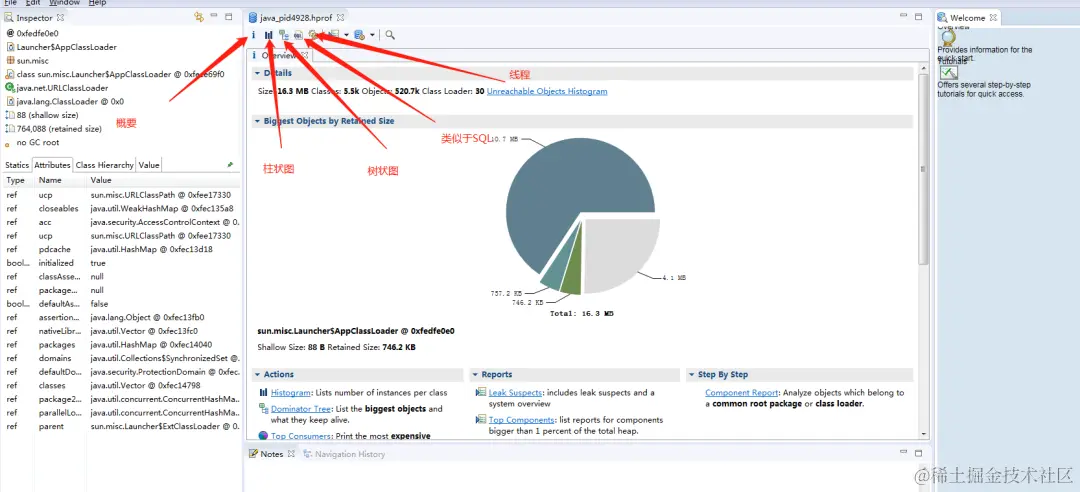
Task: Collapse the Details section
Action: (x=258, y=73)
